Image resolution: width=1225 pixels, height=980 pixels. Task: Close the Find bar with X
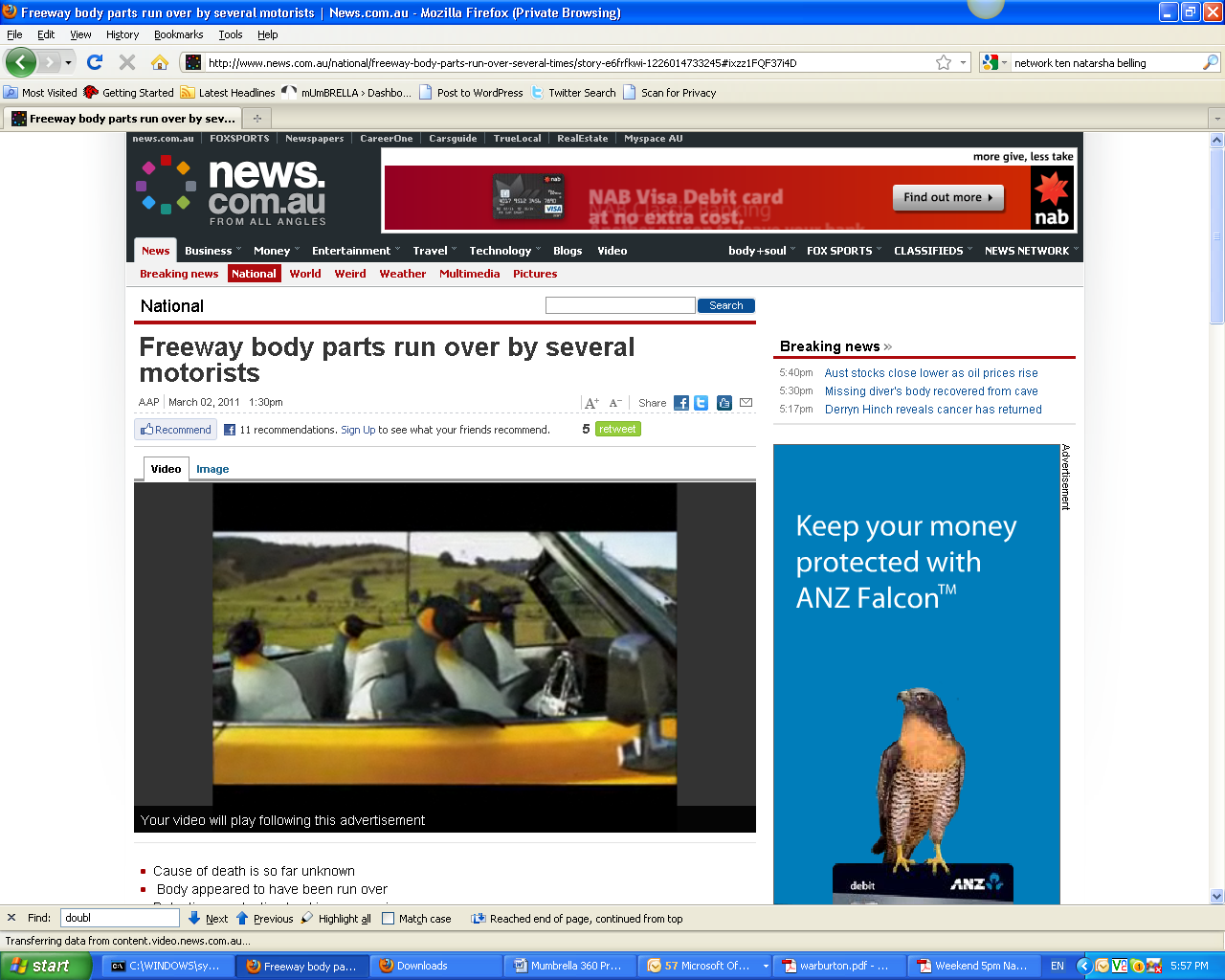click(x=11, y=918)
